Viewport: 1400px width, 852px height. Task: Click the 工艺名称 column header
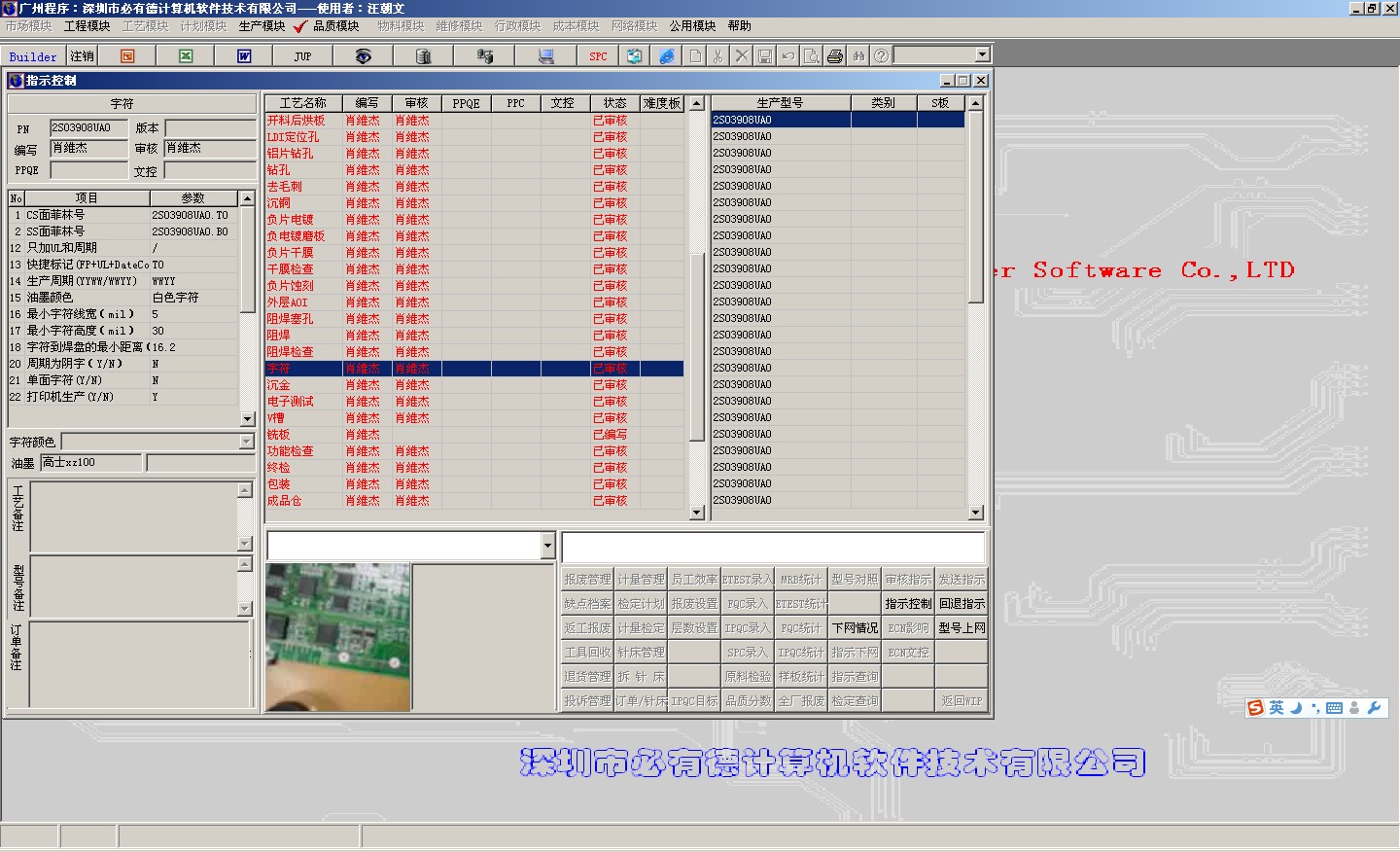303,103
